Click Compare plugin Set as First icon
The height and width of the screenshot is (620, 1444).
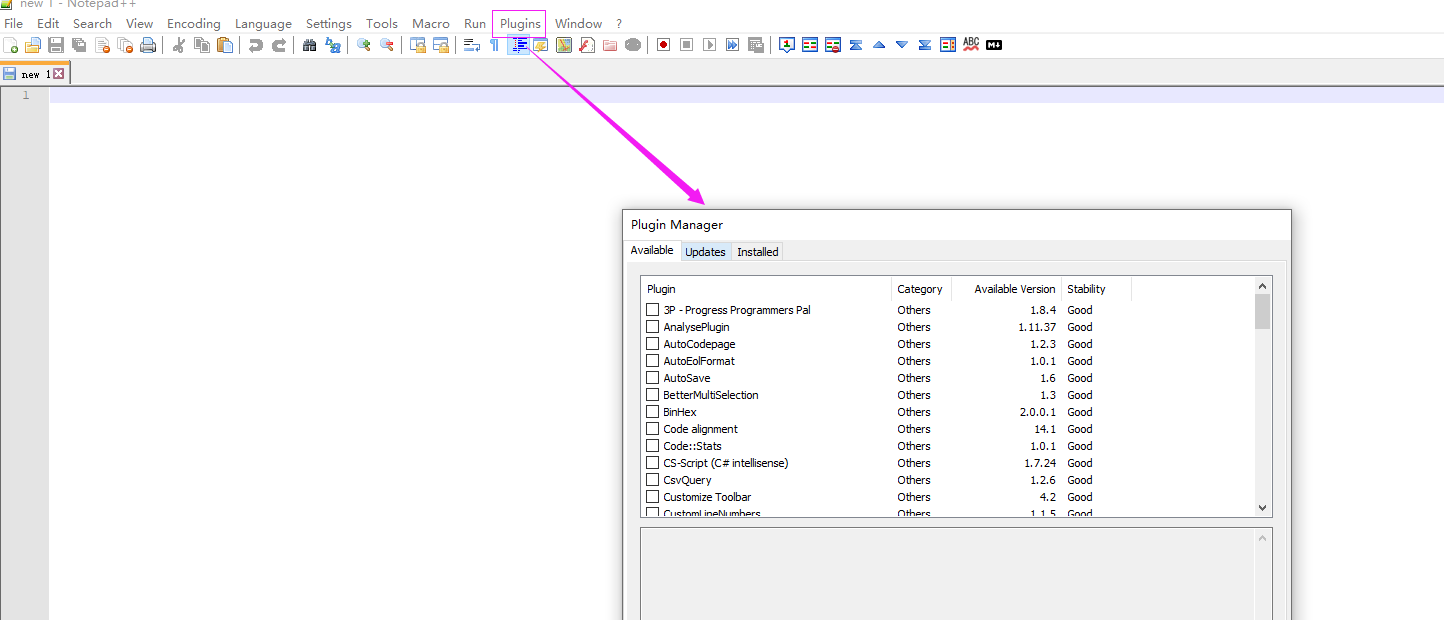[x=787, y=45]
